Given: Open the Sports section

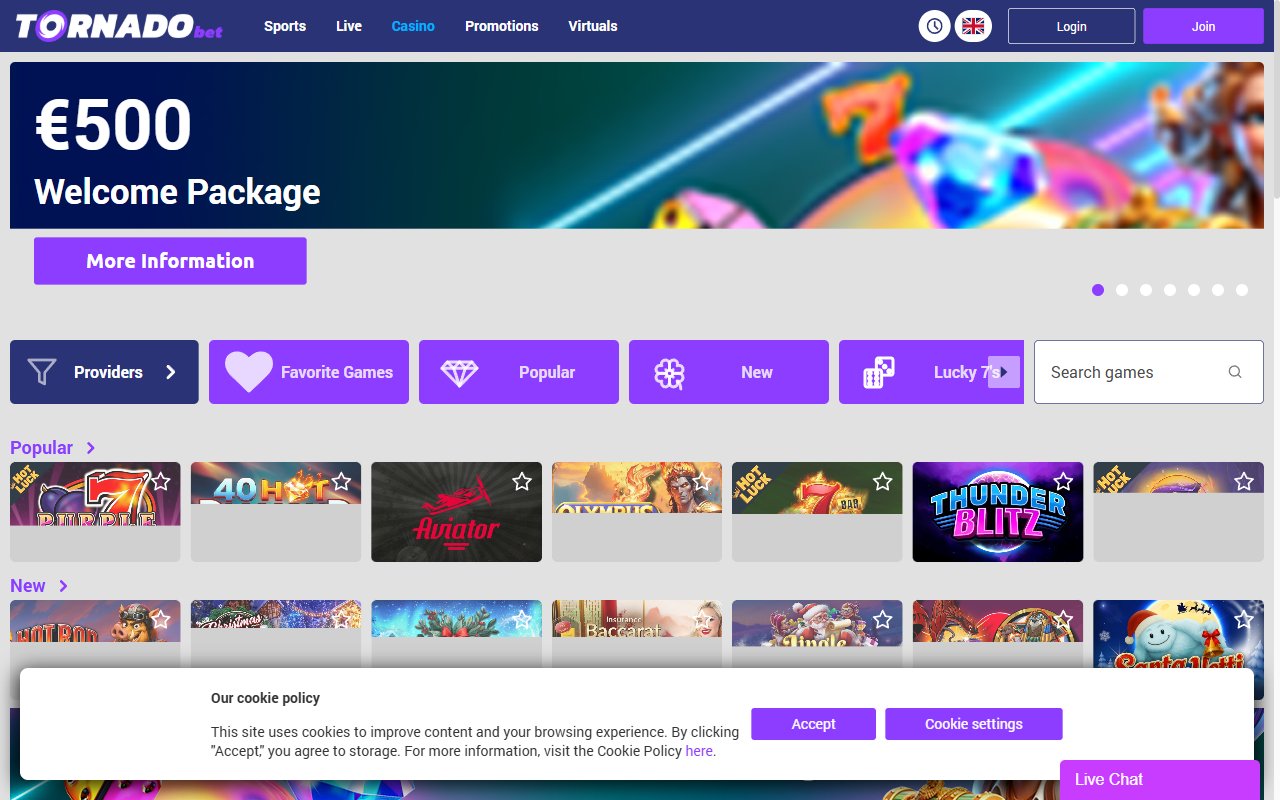Looking at the screenshot, I should (x=285, y=26).
